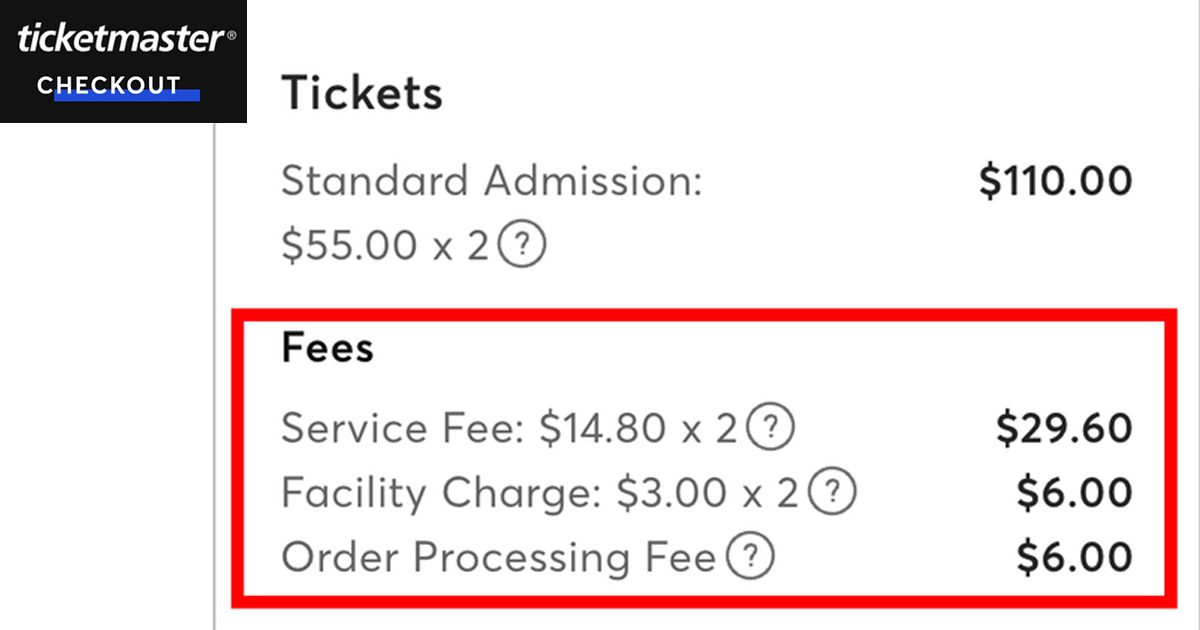Click the $29.60 service fee amount
This screenshot has height=630, width=1200.
1064,429
